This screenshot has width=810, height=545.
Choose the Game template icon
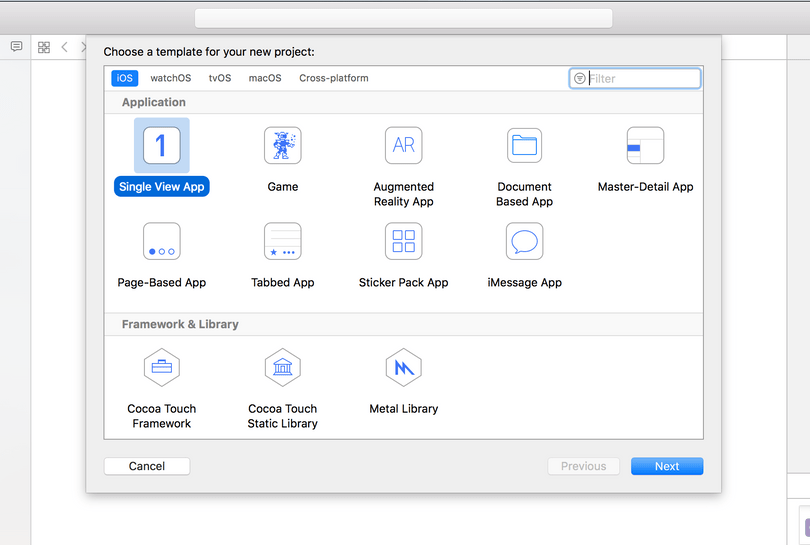coord(283,145)
